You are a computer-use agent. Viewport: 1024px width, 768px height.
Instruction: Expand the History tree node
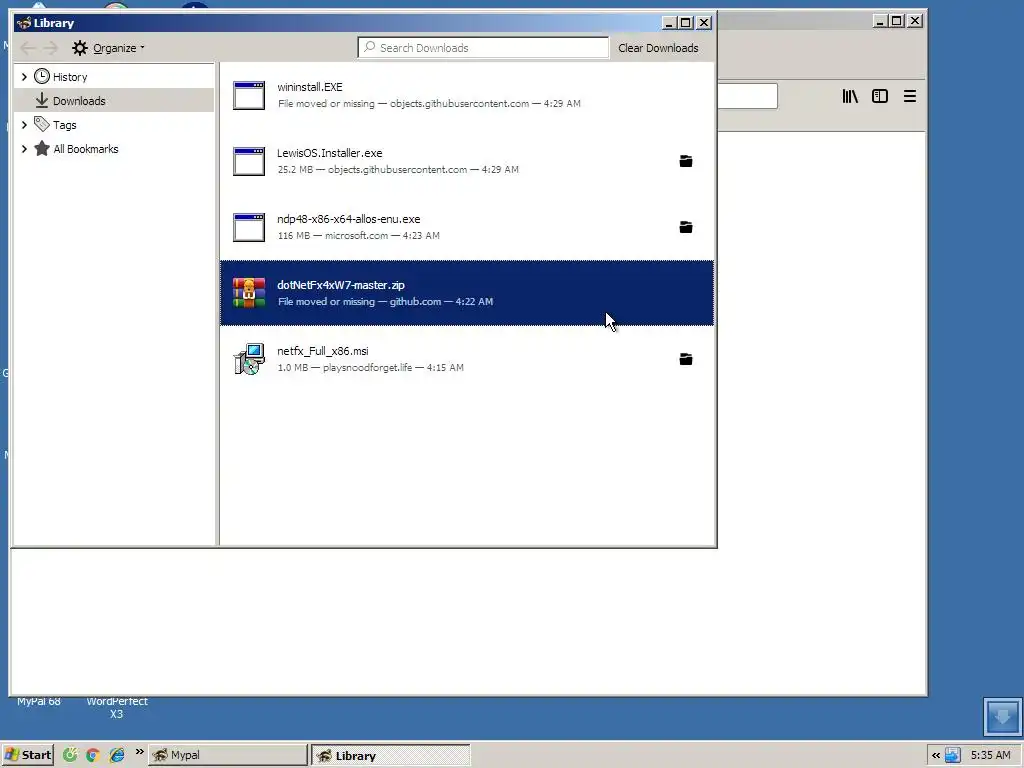24,76
